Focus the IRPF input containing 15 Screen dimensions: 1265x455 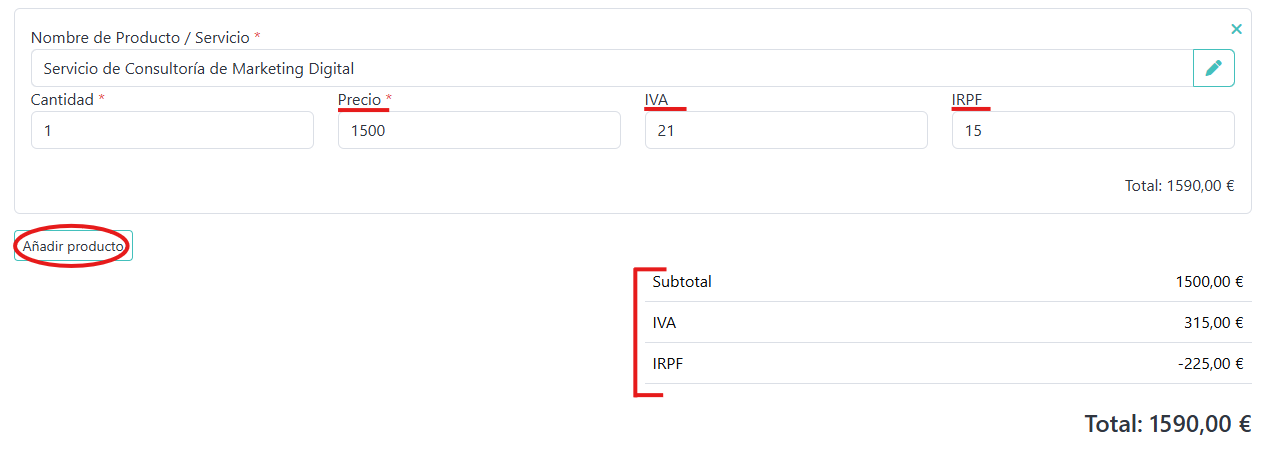click(1092, 130)
